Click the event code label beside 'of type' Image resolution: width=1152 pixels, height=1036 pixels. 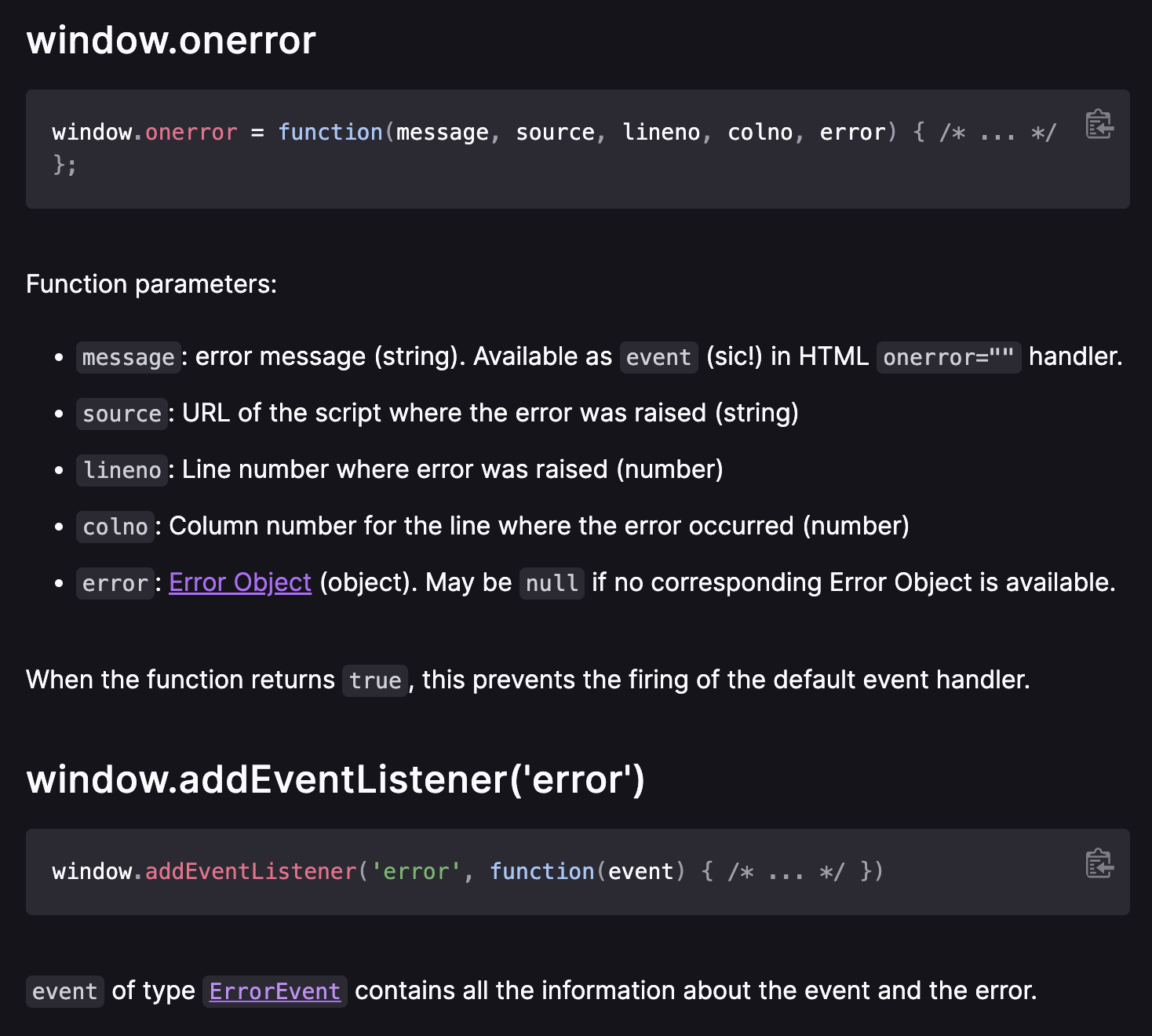(x=64, y=991)
